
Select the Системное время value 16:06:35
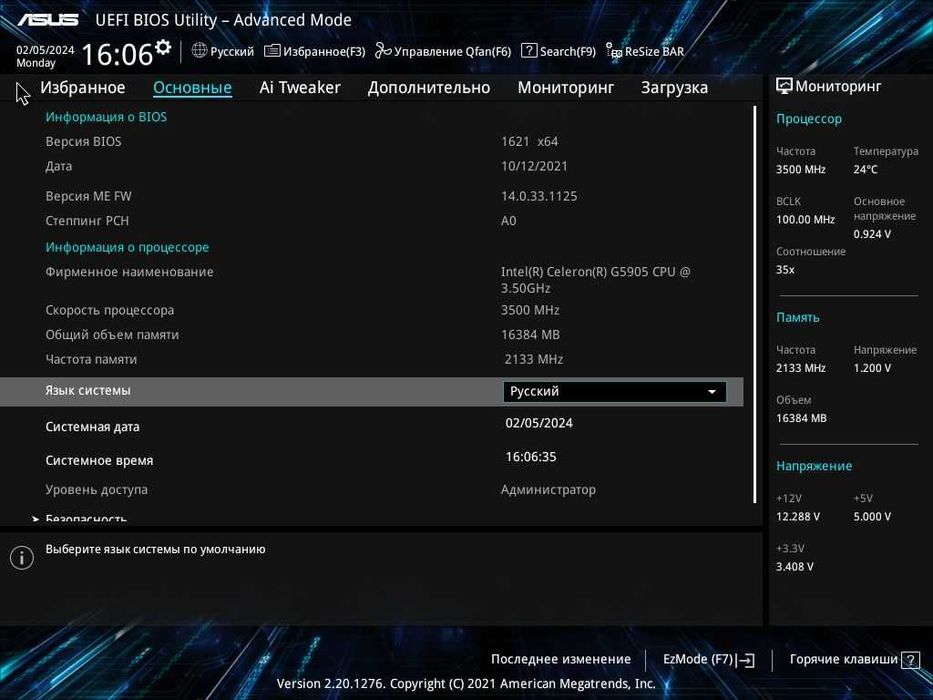531,457
